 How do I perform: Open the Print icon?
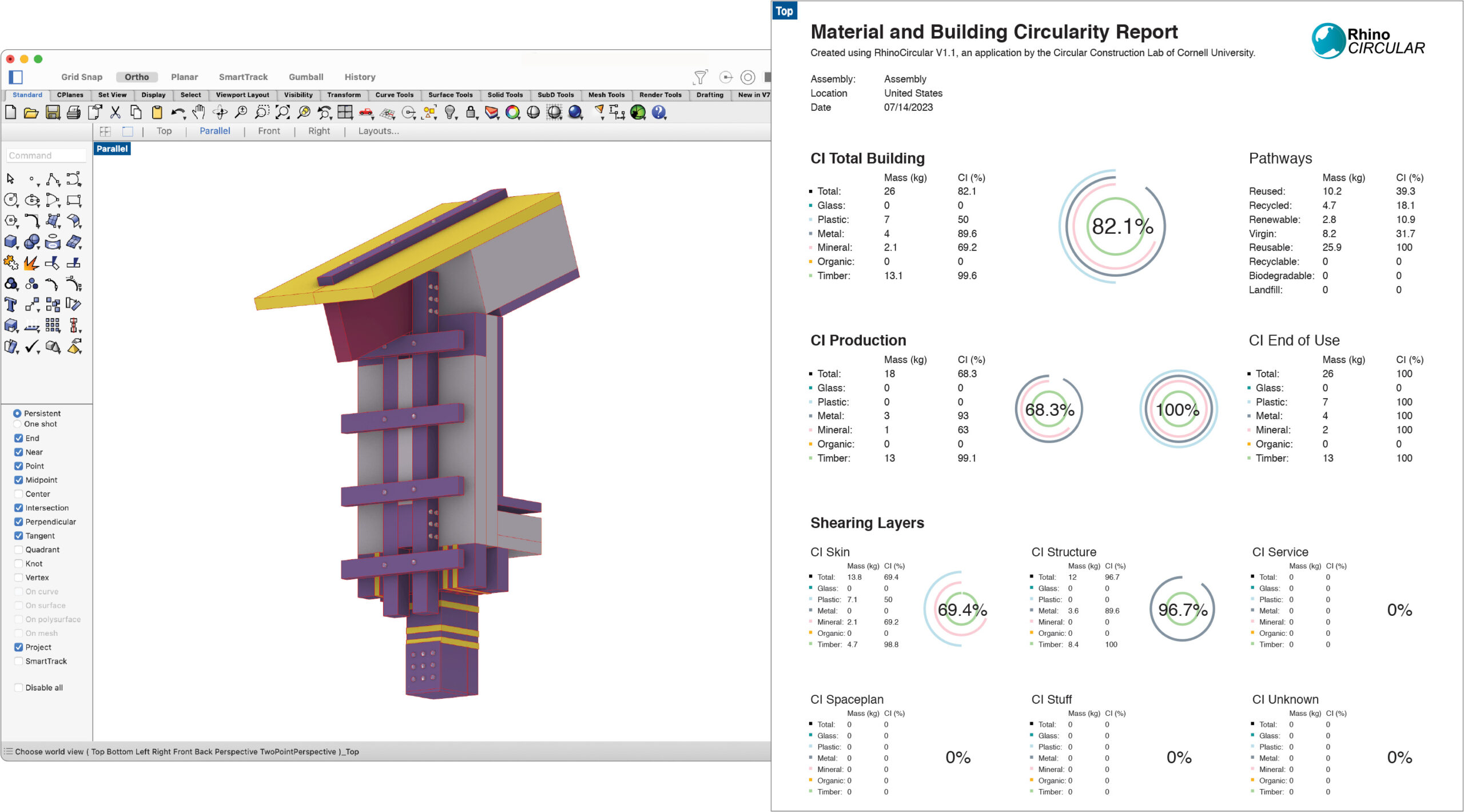pos(73,113)
